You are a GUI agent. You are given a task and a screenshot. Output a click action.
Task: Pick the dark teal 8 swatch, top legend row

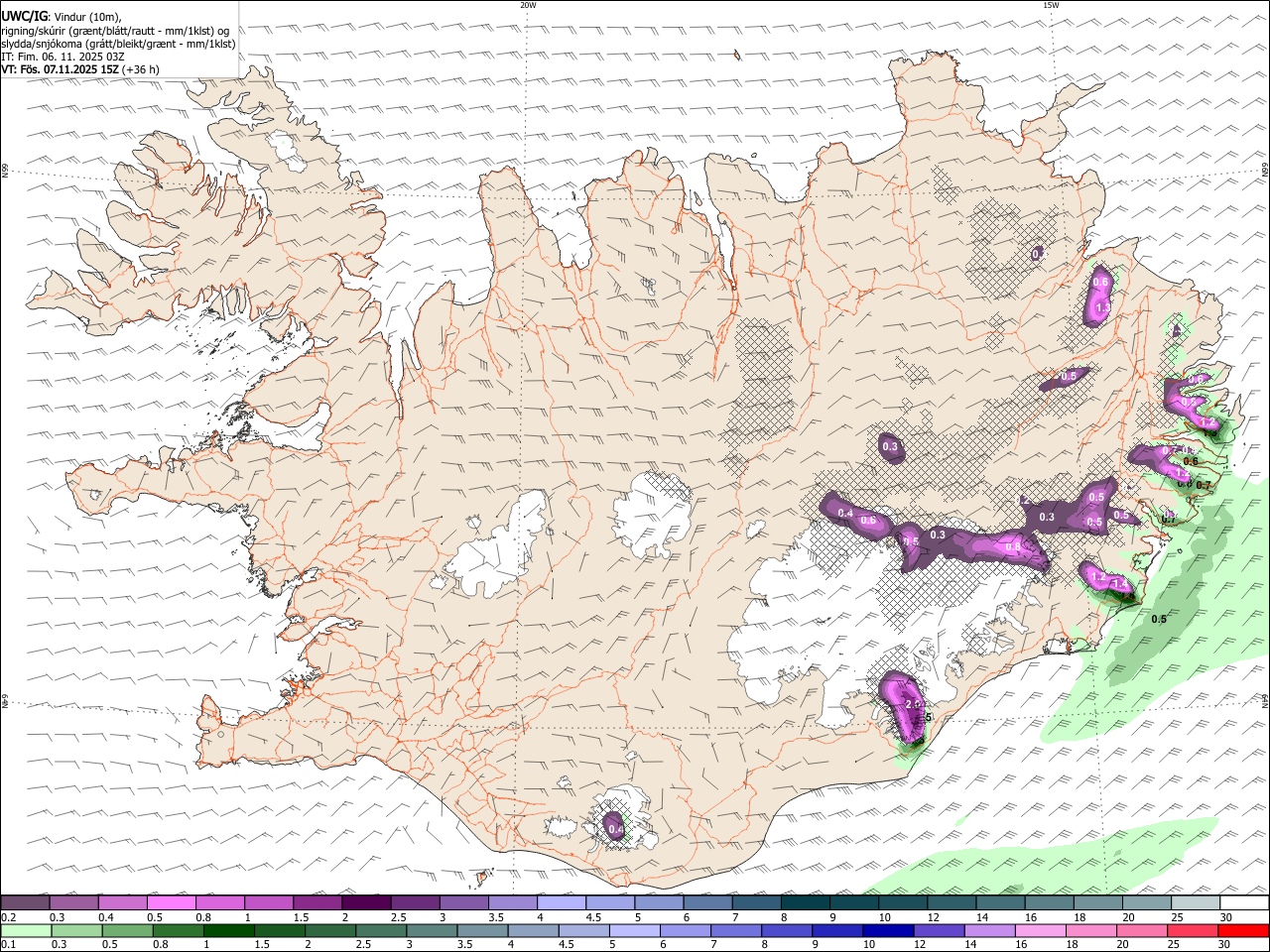tap(806, 902)
